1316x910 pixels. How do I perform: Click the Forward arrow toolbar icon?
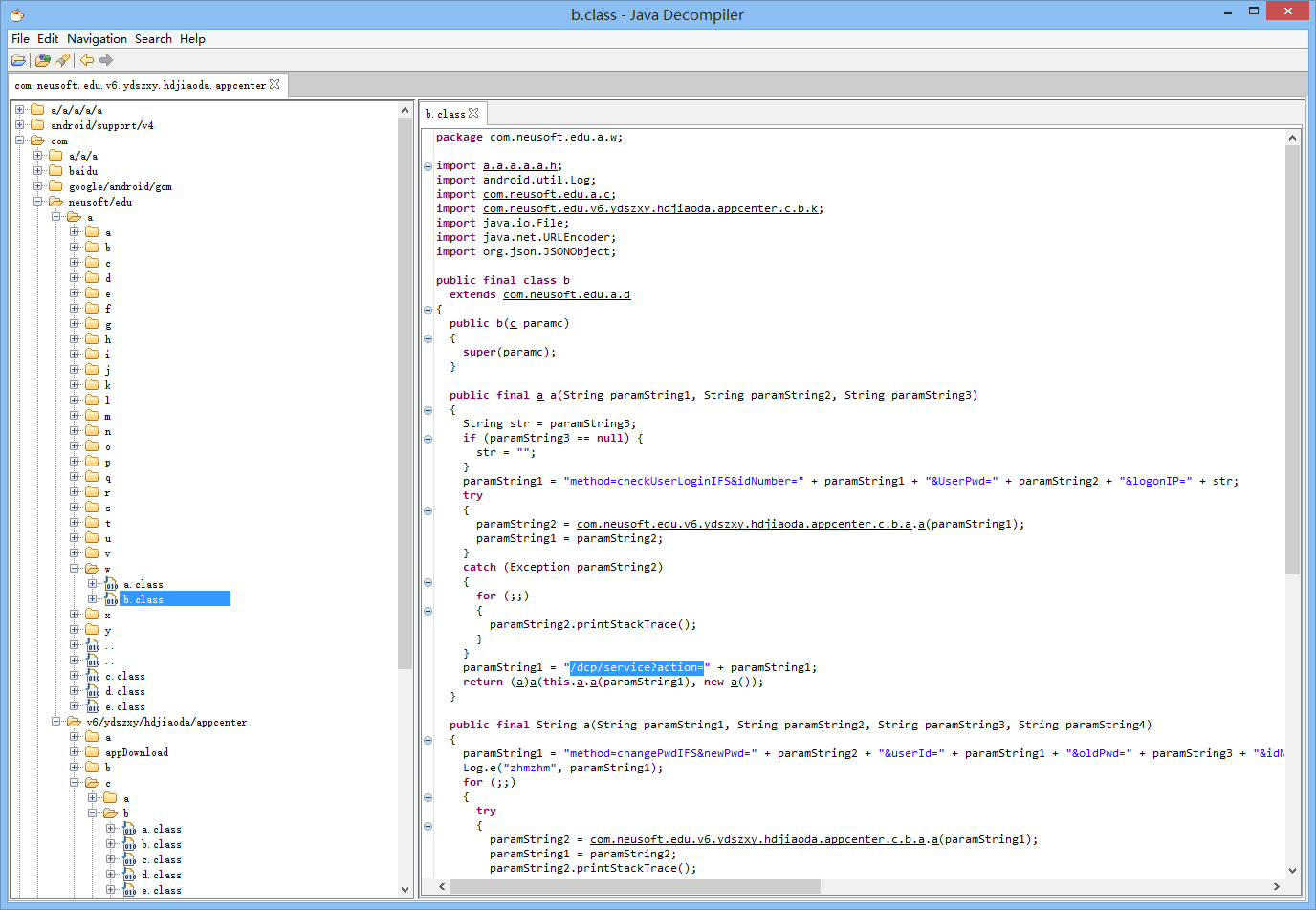pyautogui.click(x=106, y=60)
